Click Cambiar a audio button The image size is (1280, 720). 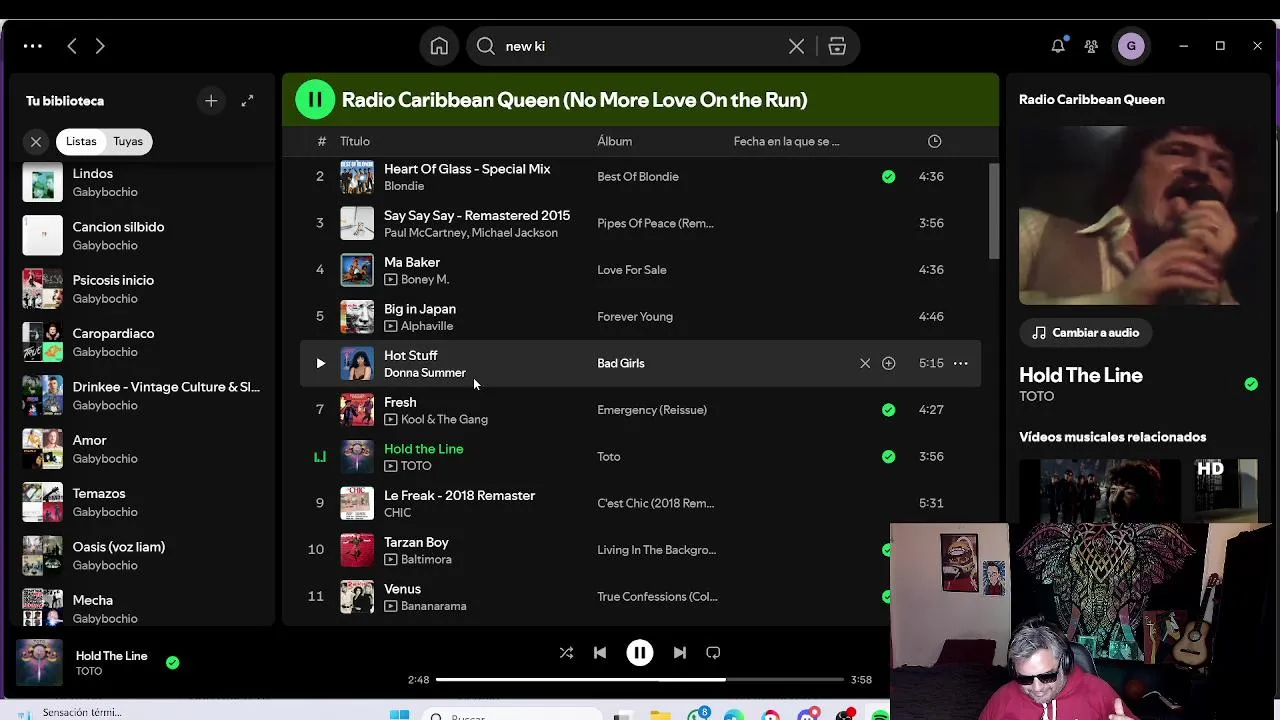pyautogui.click(x=1085, y=332)
